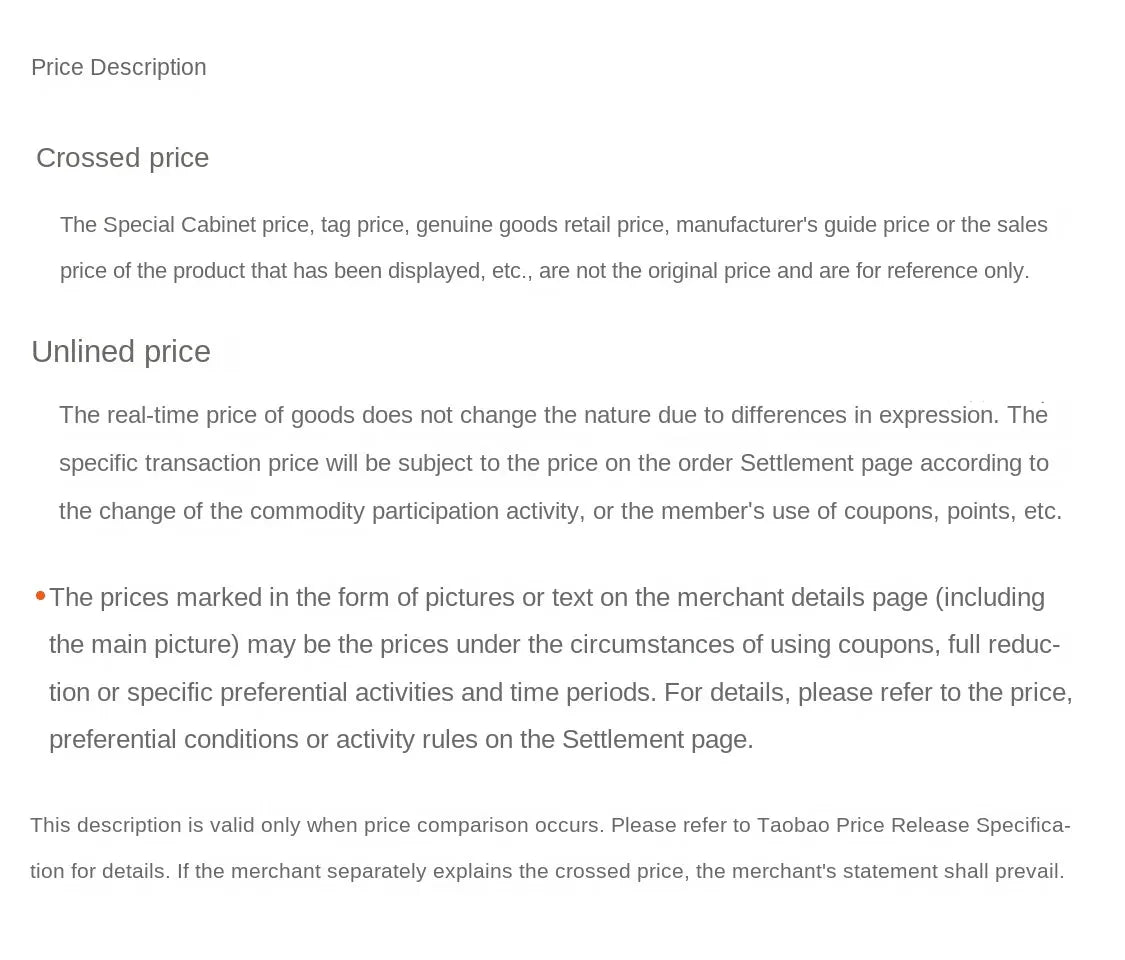Screen dimensions: 1125x960
Task: Click "Taobao Price Release Specifica-" reference text
Action: coord(912,825)
